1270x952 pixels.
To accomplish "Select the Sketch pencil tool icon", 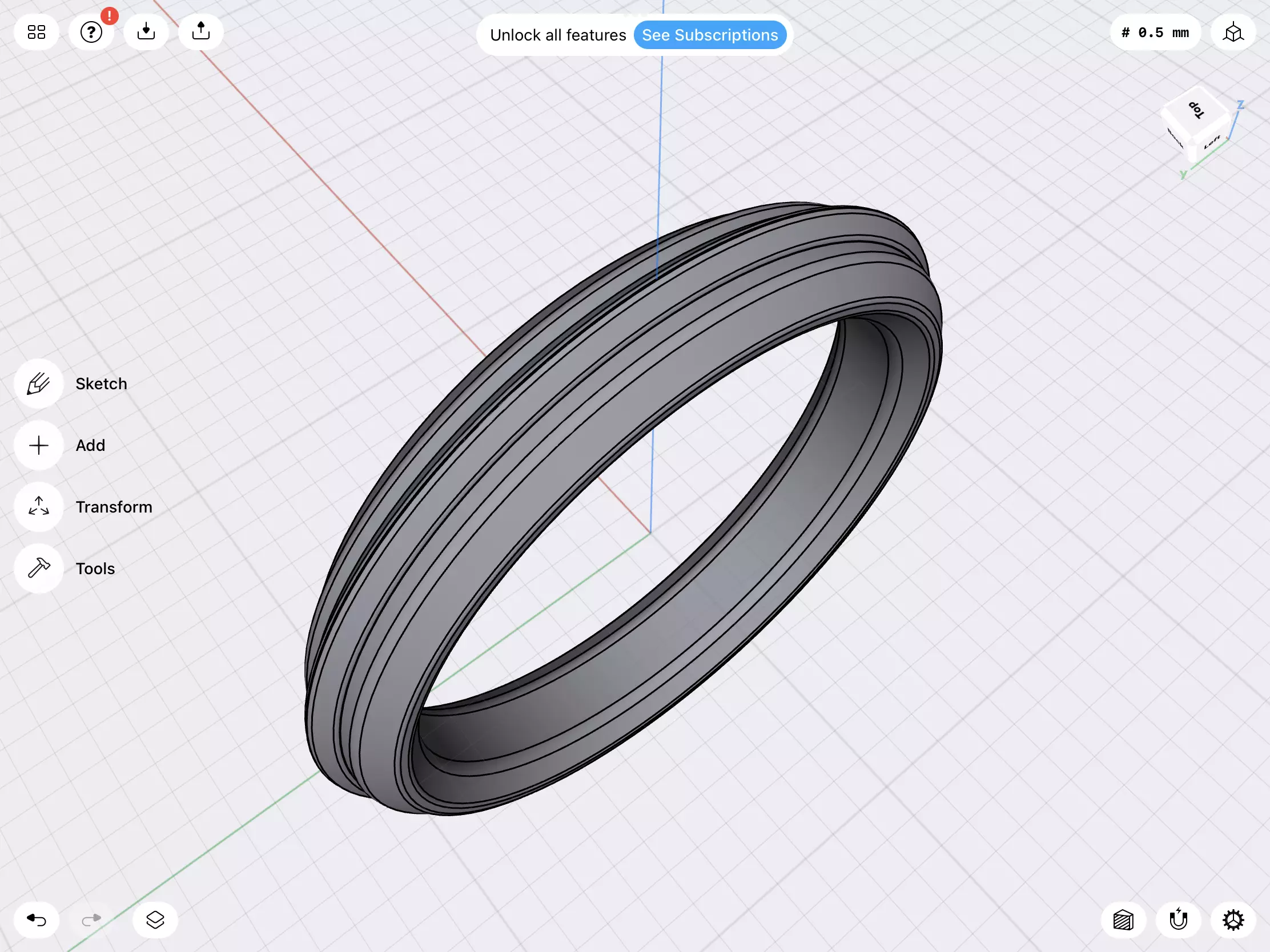I will coord(38,384).
